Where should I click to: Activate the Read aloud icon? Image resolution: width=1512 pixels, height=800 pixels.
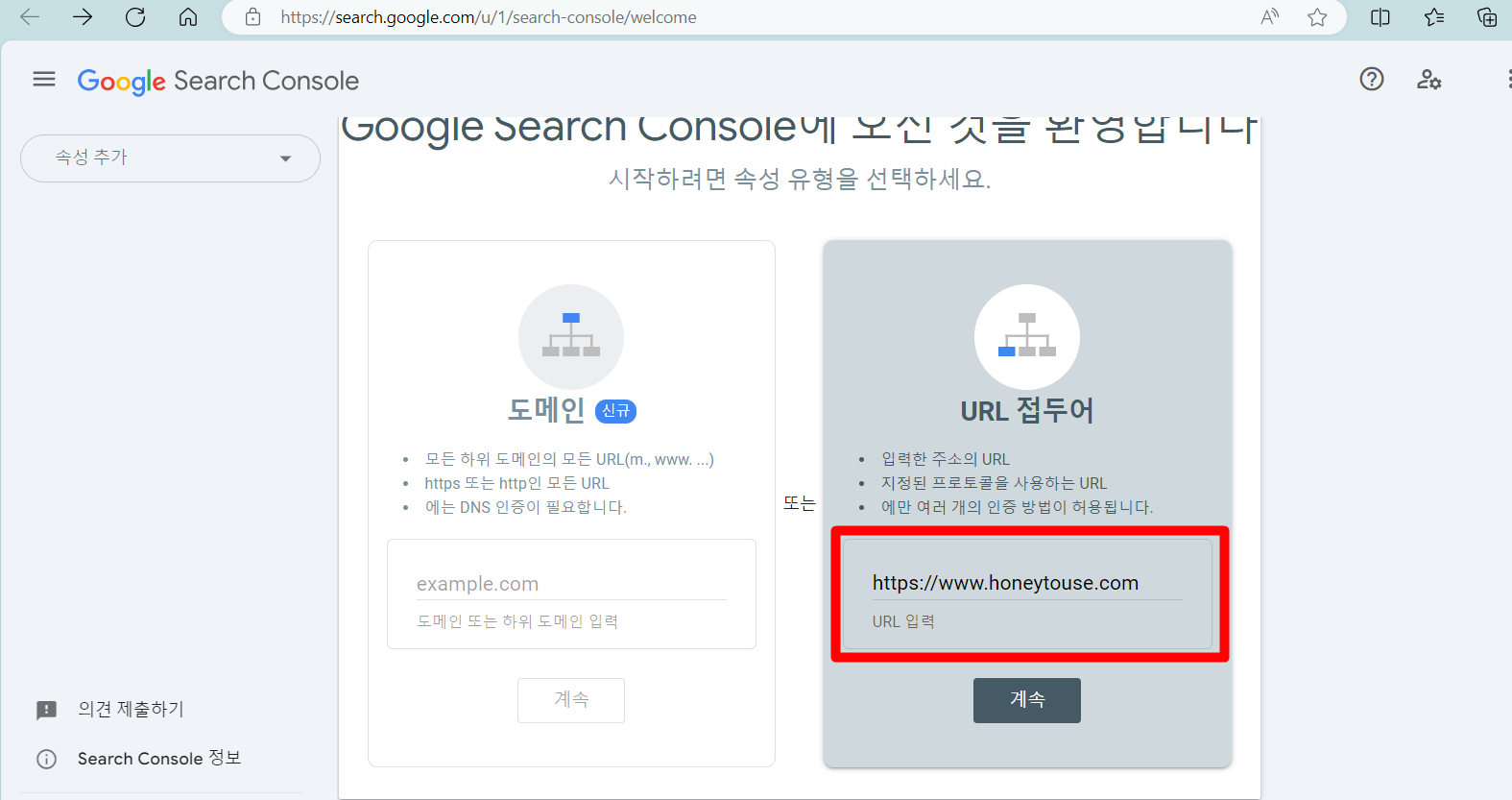tap(1270, 17)
